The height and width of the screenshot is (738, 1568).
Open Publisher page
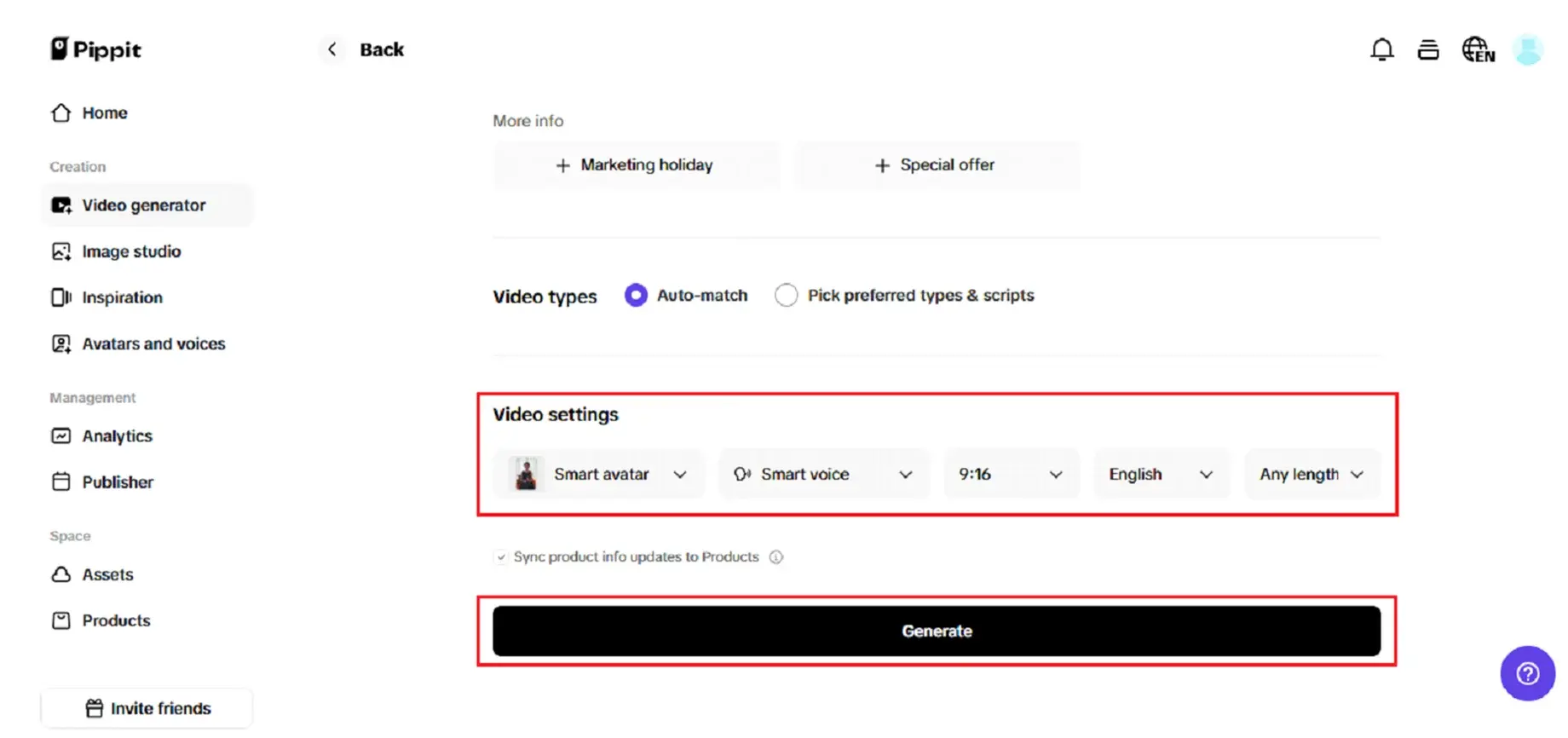coord(147,482)
